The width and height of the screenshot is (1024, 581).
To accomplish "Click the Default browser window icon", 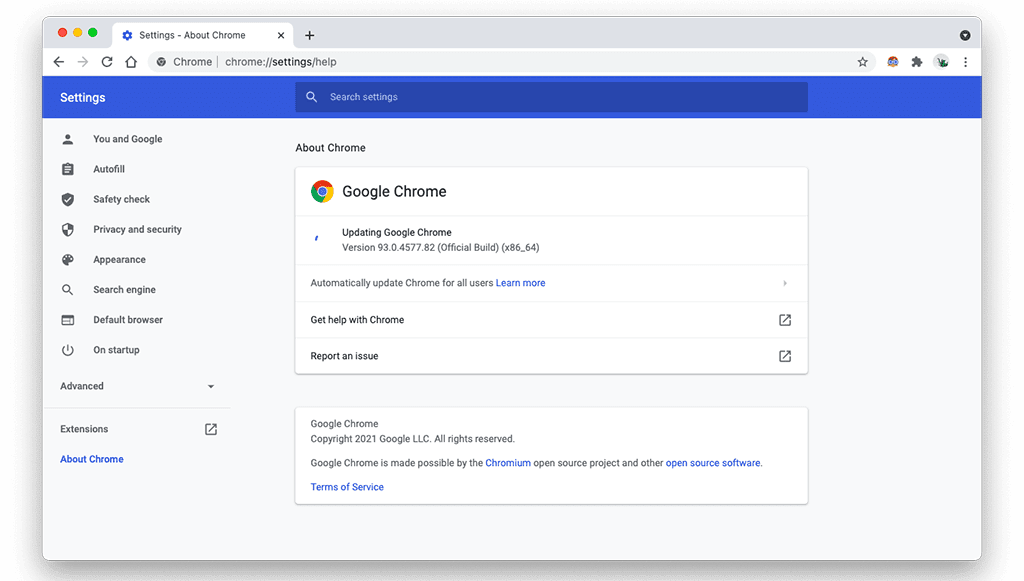I will [68, 320].
